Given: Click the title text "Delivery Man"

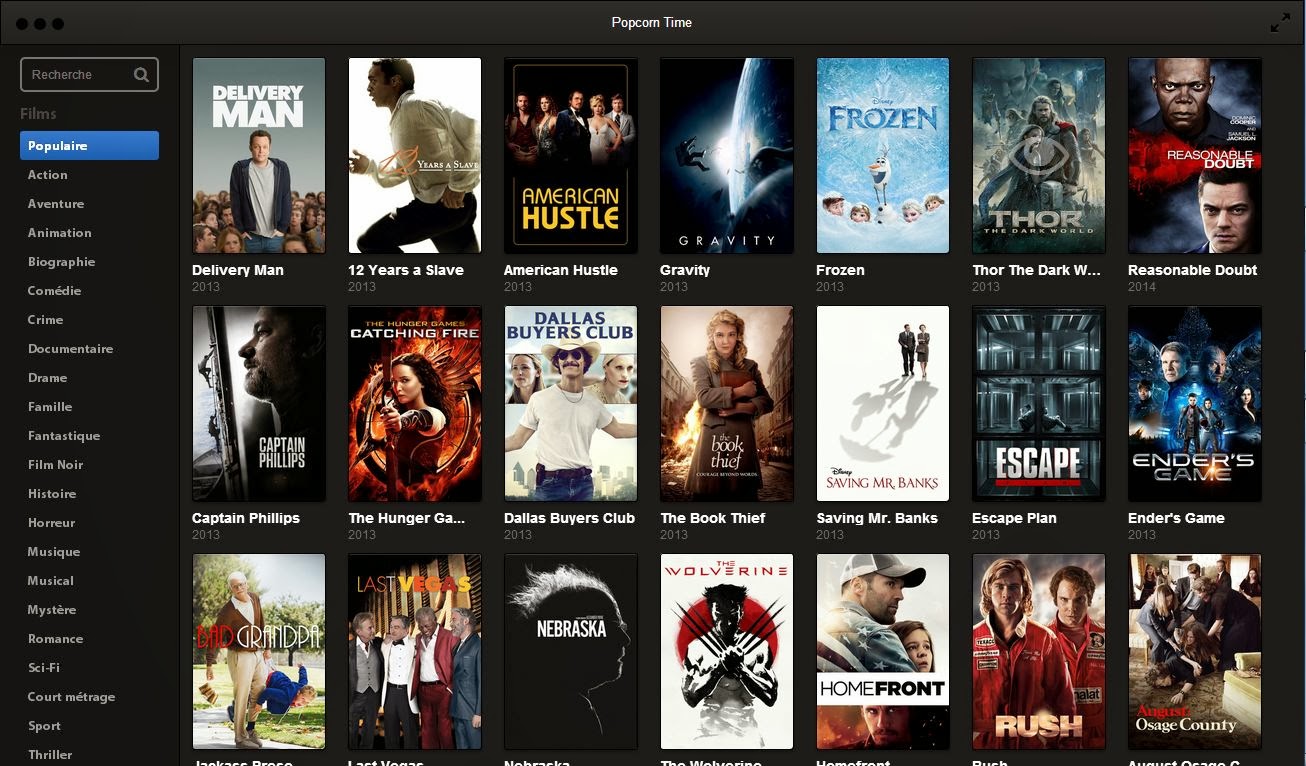Looking at the screenshot, I should click(x=238, y=270).
